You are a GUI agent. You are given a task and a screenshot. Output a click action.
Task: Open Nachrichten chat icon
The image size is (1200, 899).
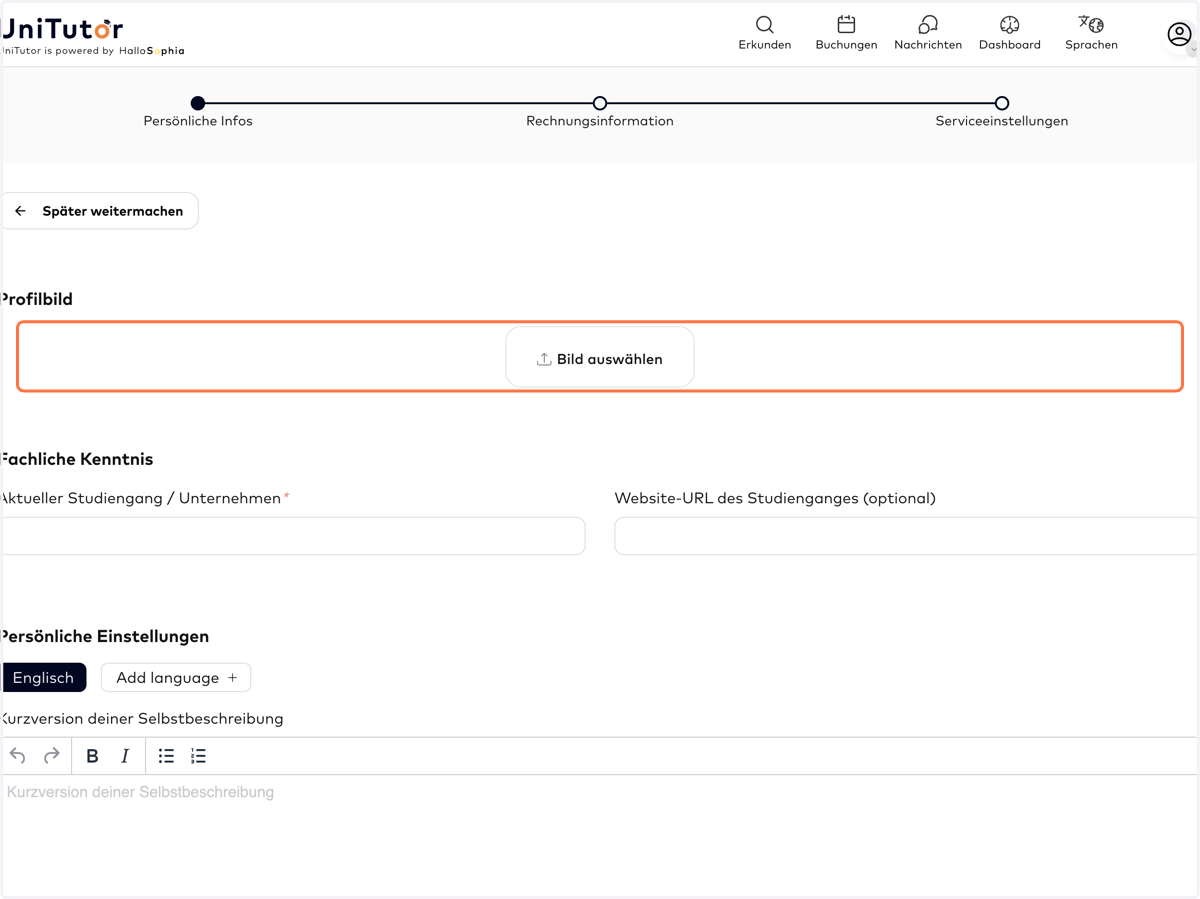click(928, 24)
